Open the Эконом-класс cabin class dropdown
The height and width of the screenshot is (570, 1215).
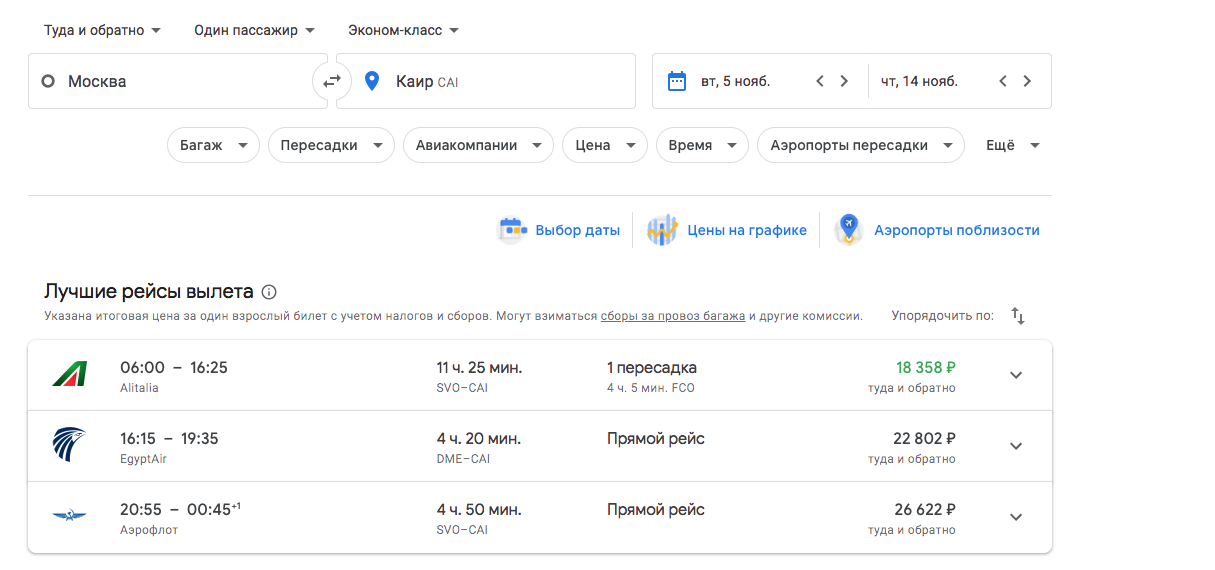point(403,30)
